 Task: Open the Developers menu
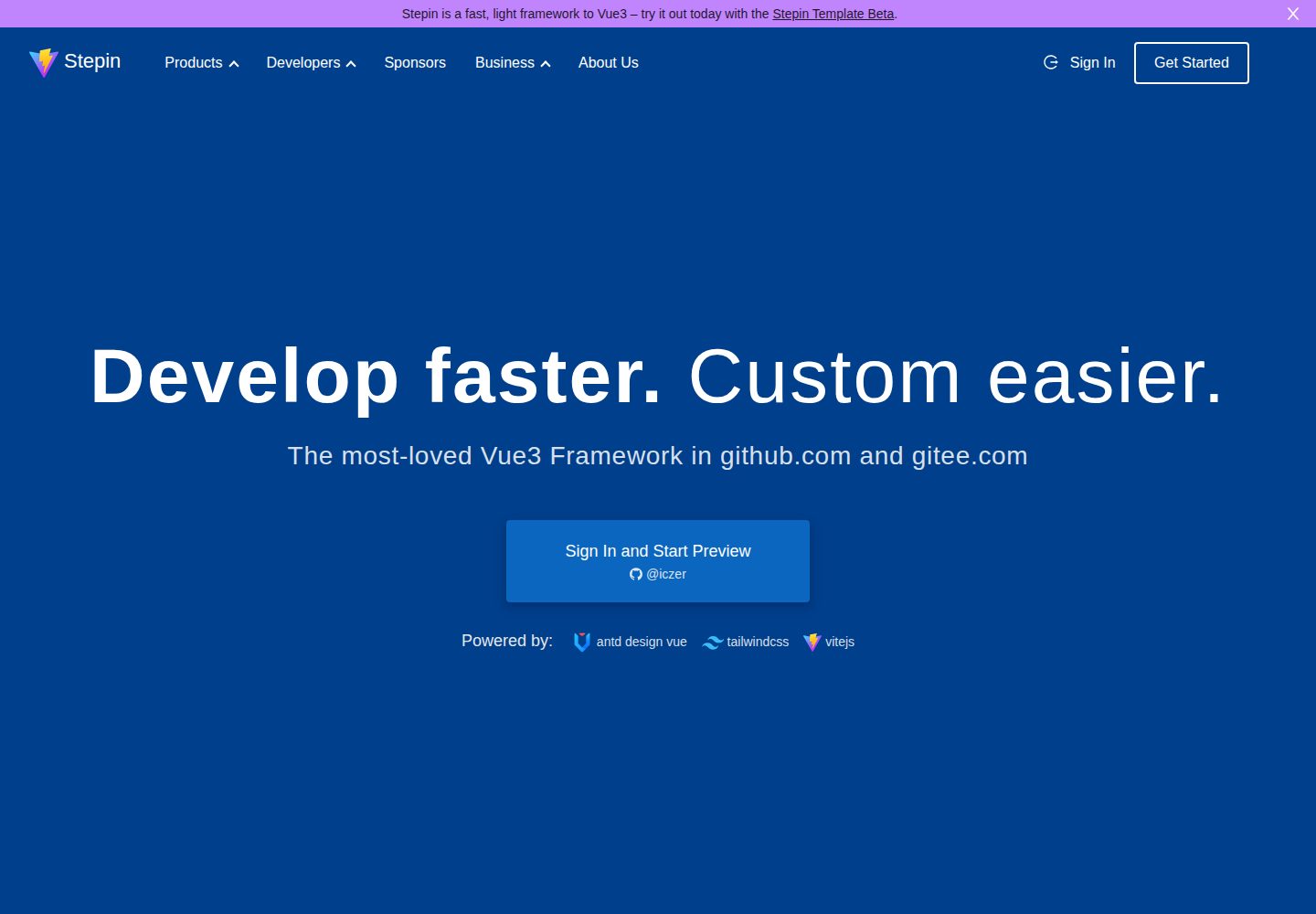tap(312, 62)
